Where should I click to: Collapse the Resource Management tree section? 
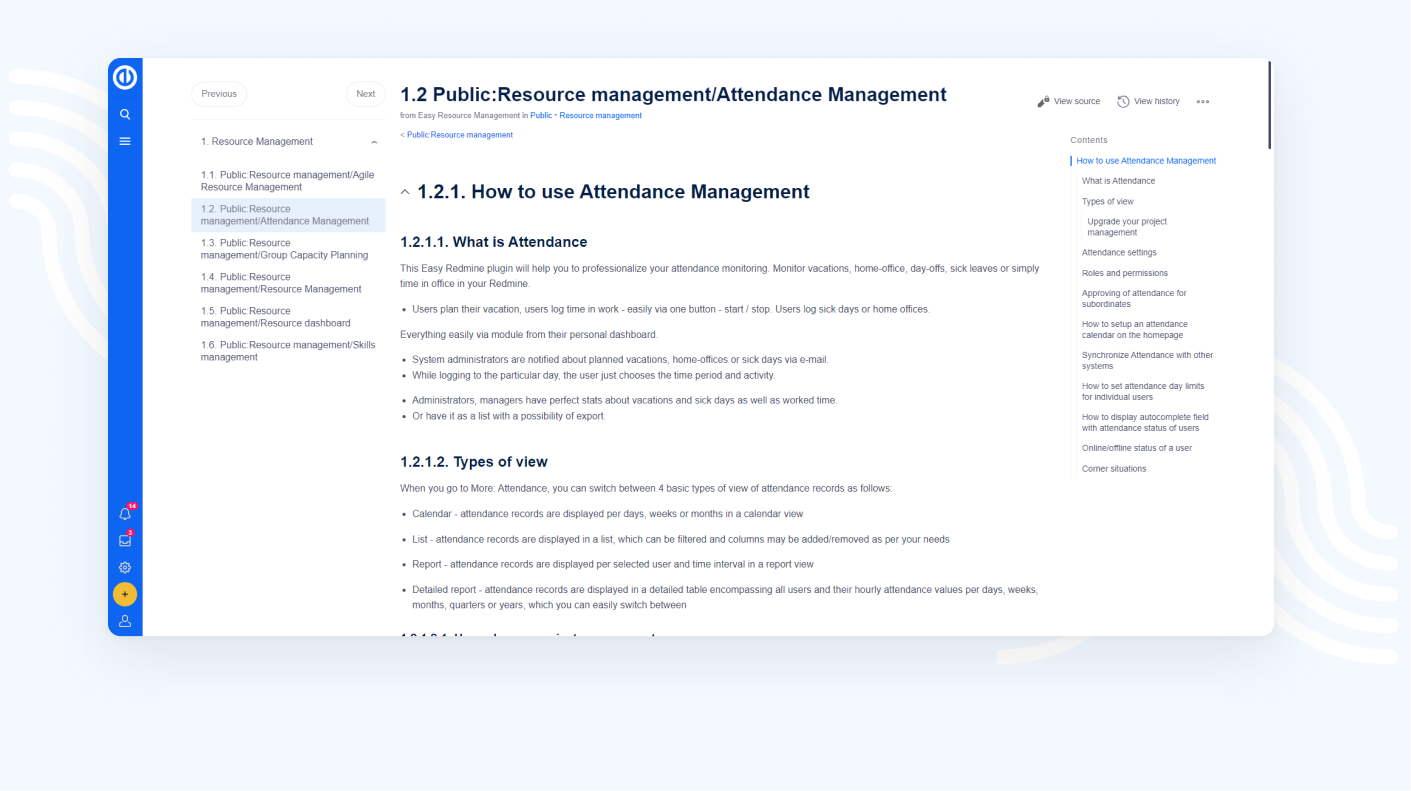[x=374, y=142]
